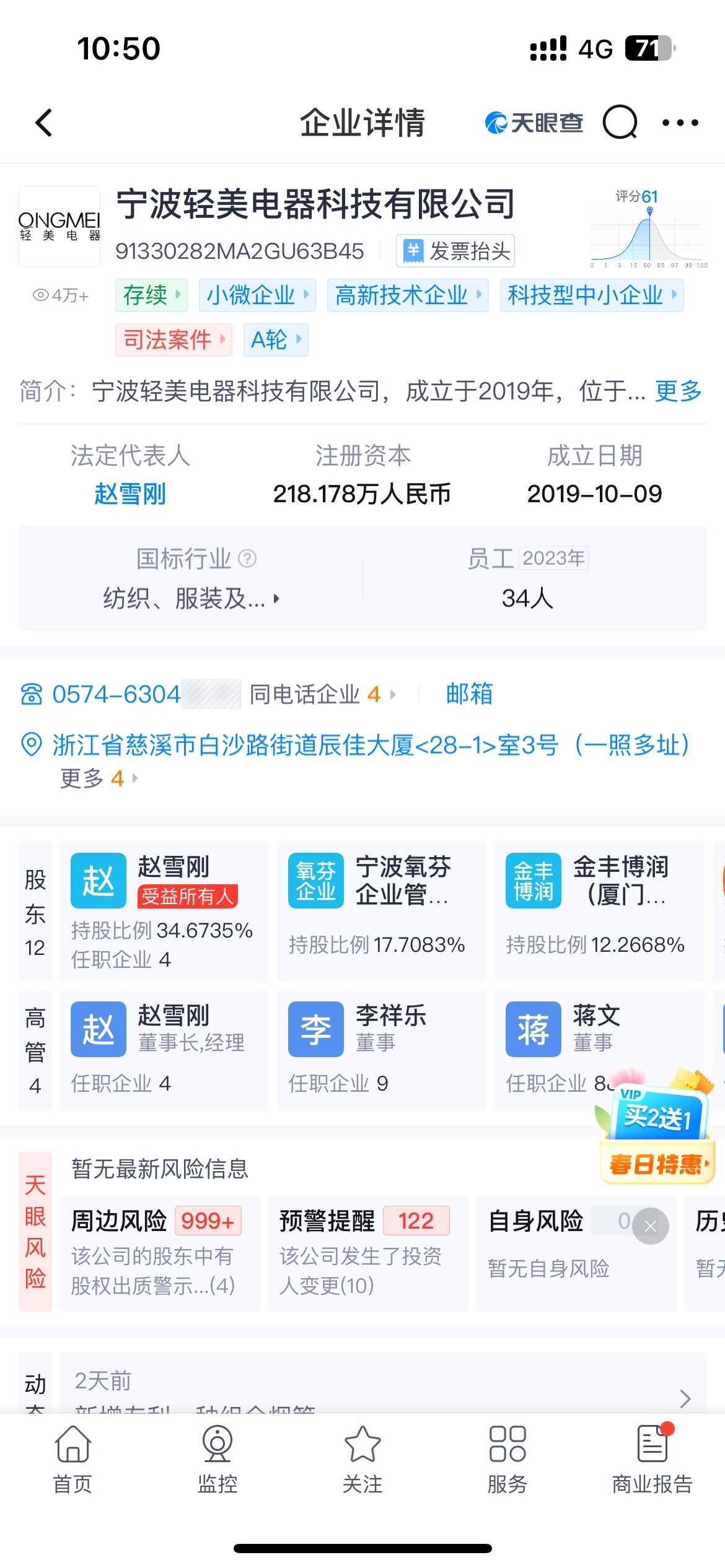Open the 司法案件 tag
This screenshot has height=1568, width=725.
[173, 340]
